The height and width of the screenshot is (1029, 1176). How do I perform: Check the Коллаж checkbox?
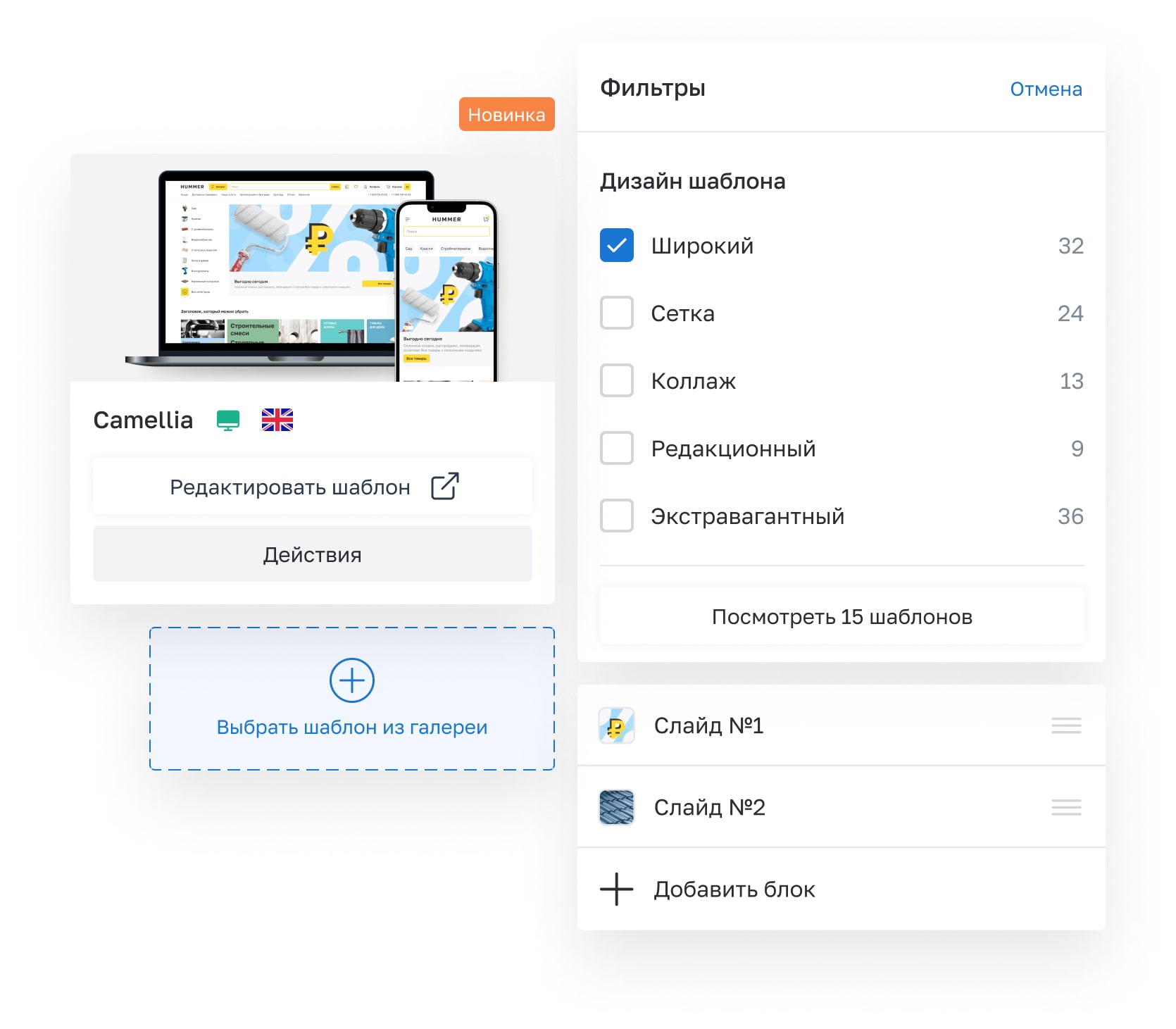616,381
